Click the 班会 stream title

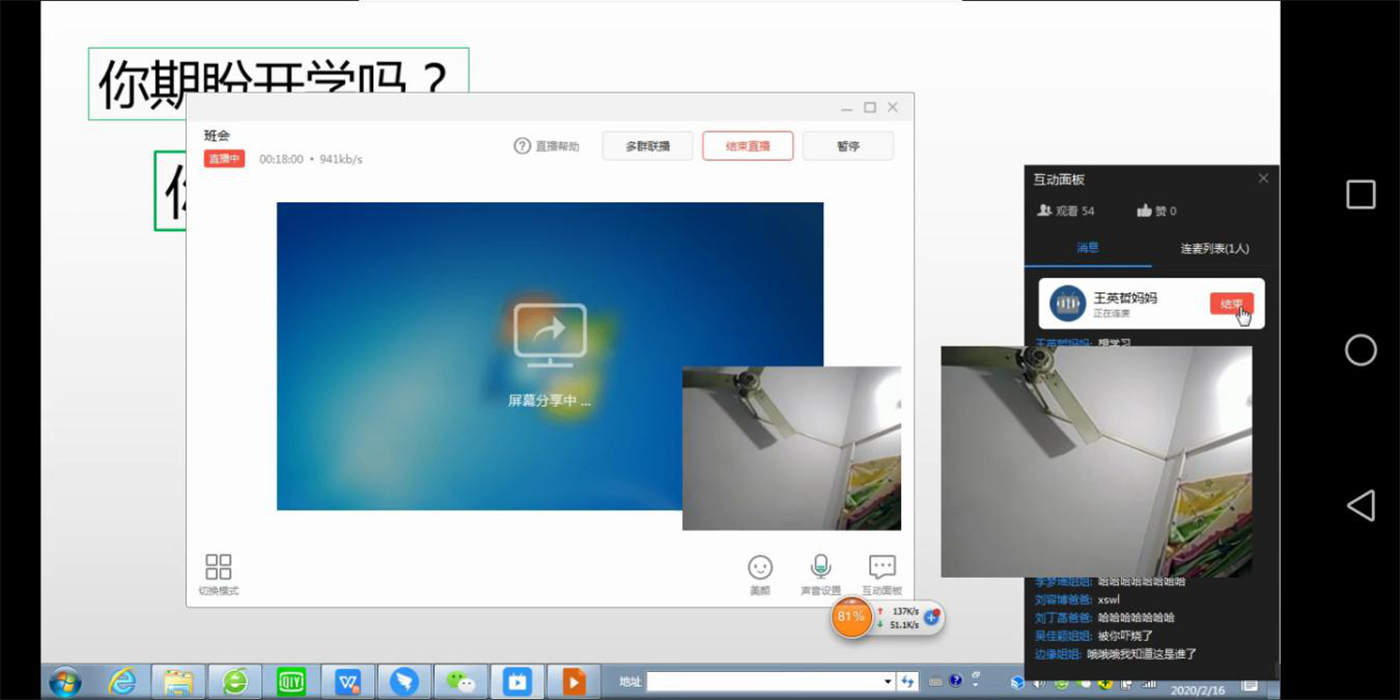pos(217,135)
